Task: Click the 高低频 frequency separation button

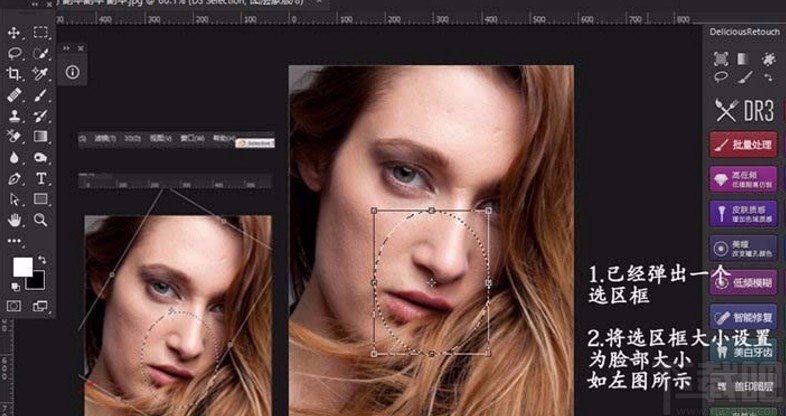Action: pyautogui.click(x=743, y=179)
